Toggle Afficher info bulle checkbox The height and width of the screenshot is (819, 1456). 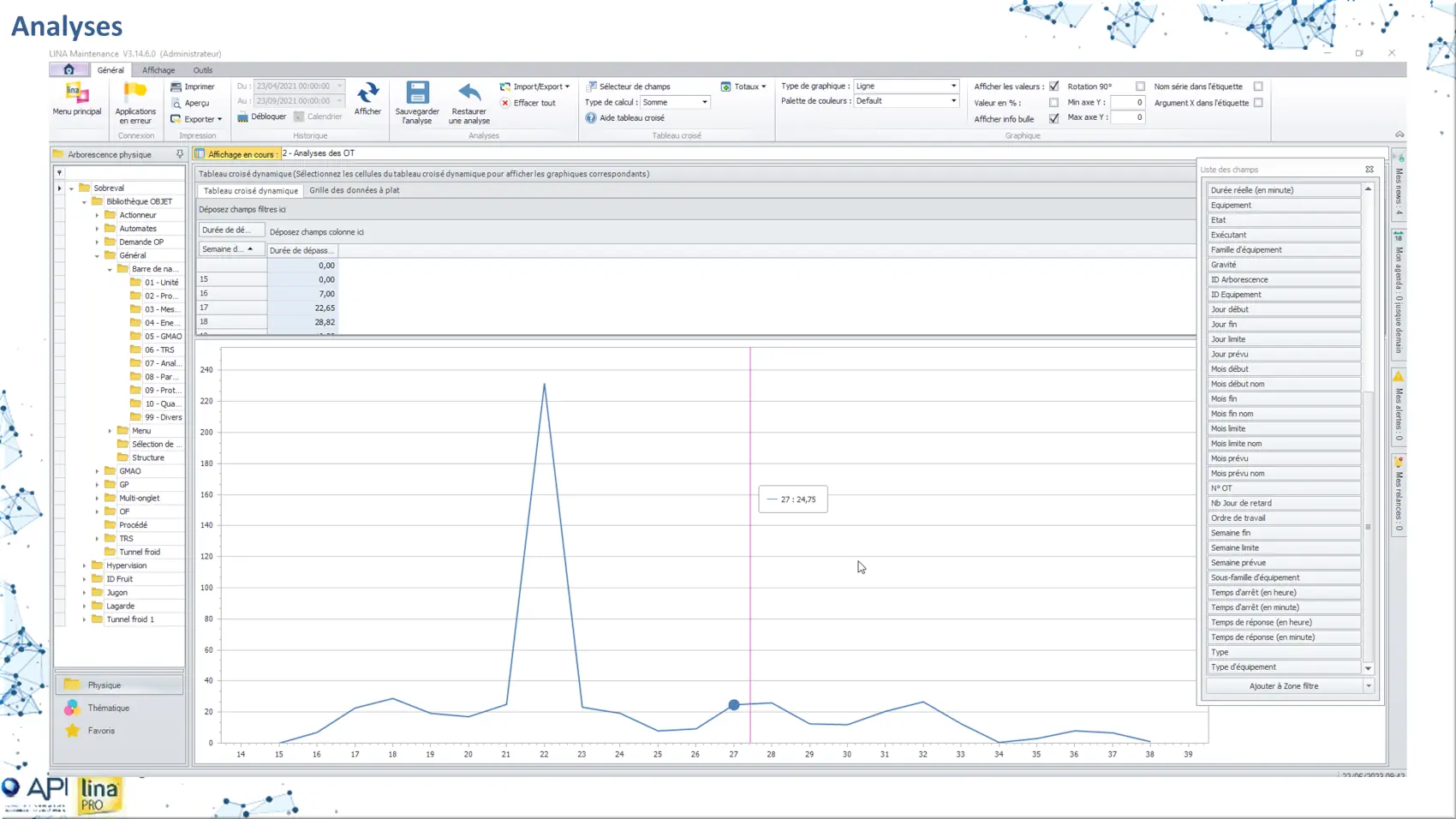tap(1053, 118)
